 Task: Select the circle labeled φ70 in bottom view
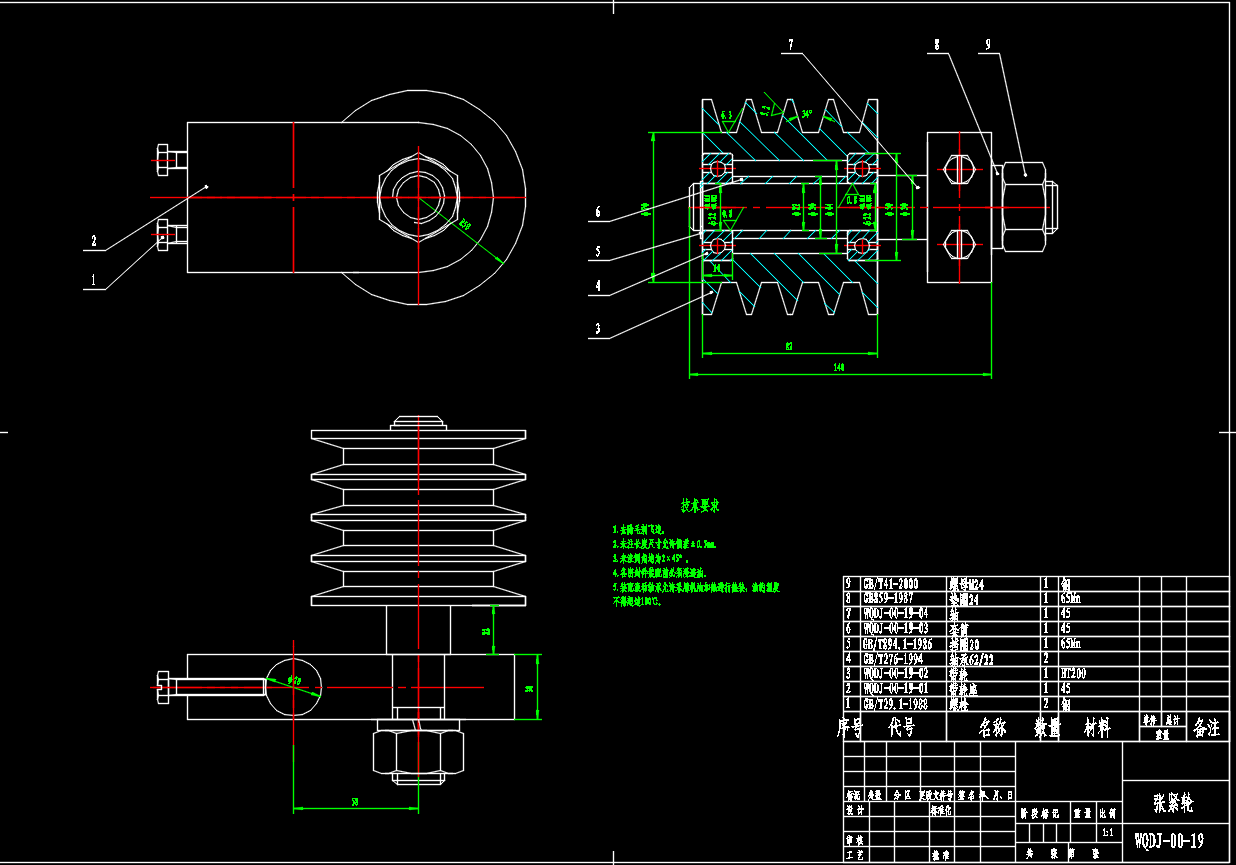[294, 686]
